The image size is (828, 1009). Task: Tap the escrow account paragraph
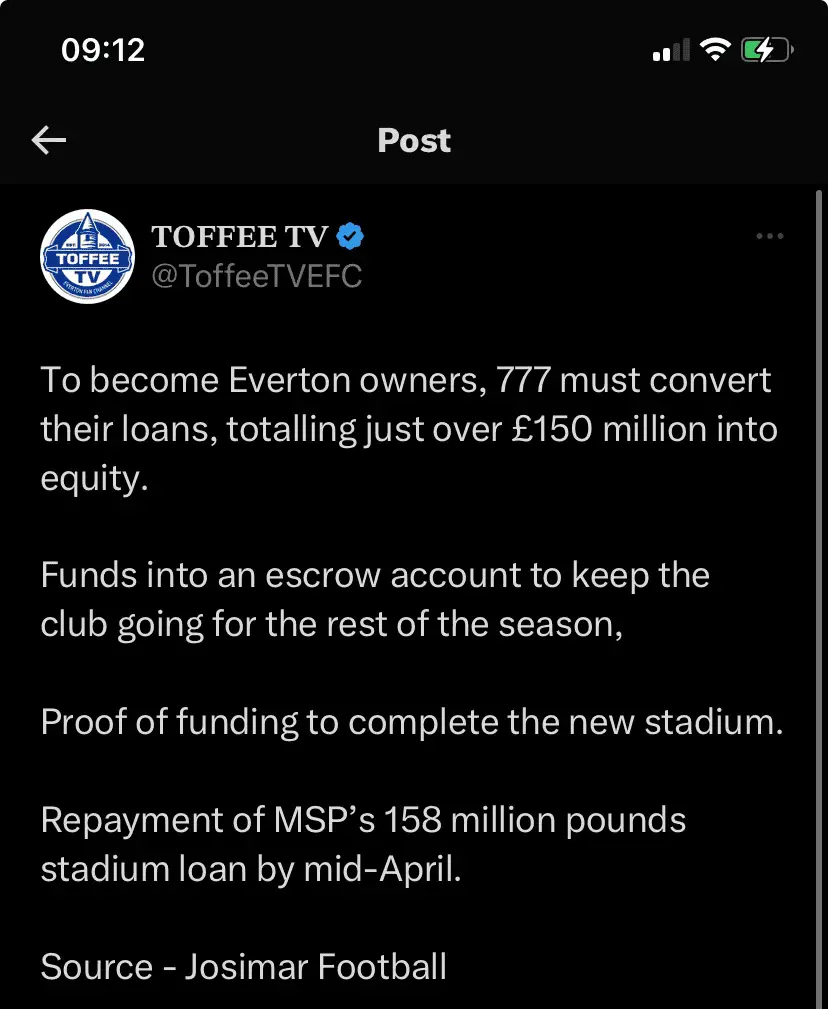(x=375, y=600)
